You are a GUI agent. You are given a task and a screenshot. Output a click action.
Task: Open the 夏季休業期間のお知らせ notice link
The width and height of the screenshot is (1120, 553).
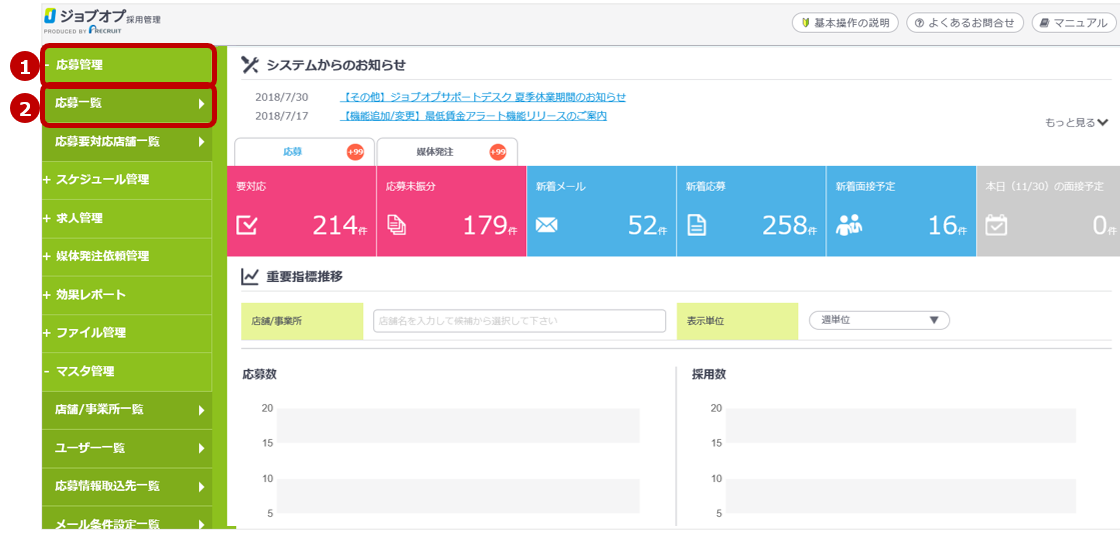pos(483,97)
